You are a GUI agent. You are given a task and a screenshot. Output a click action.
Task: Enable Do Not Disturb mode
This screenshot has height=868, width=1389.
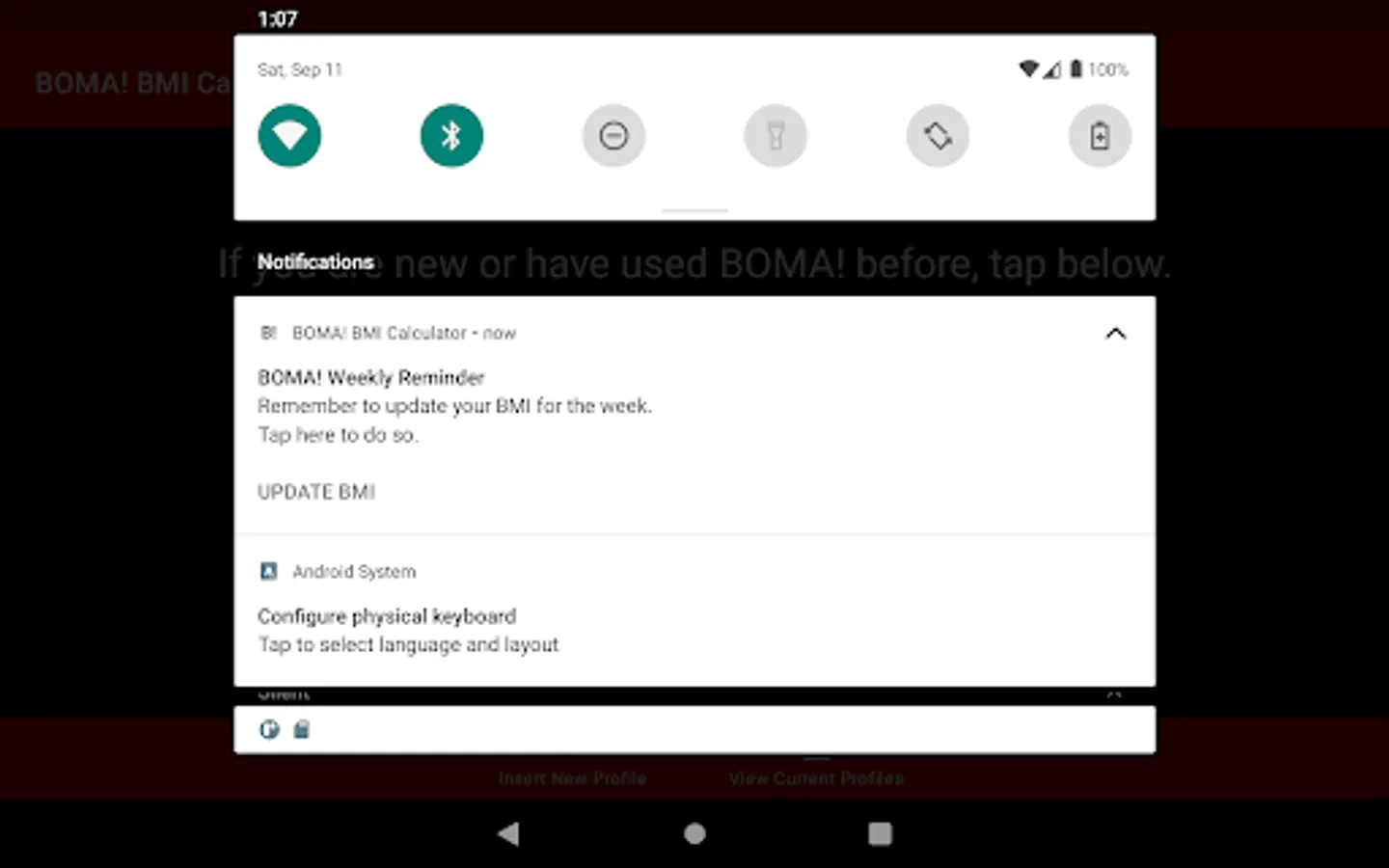coord(613,135)
